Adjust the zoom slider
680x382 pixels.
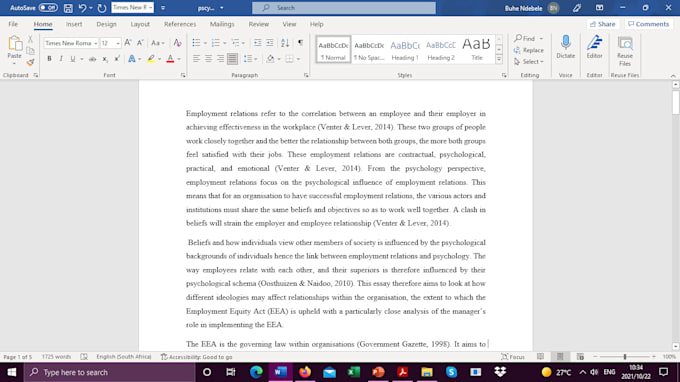[x=625, y=357]
